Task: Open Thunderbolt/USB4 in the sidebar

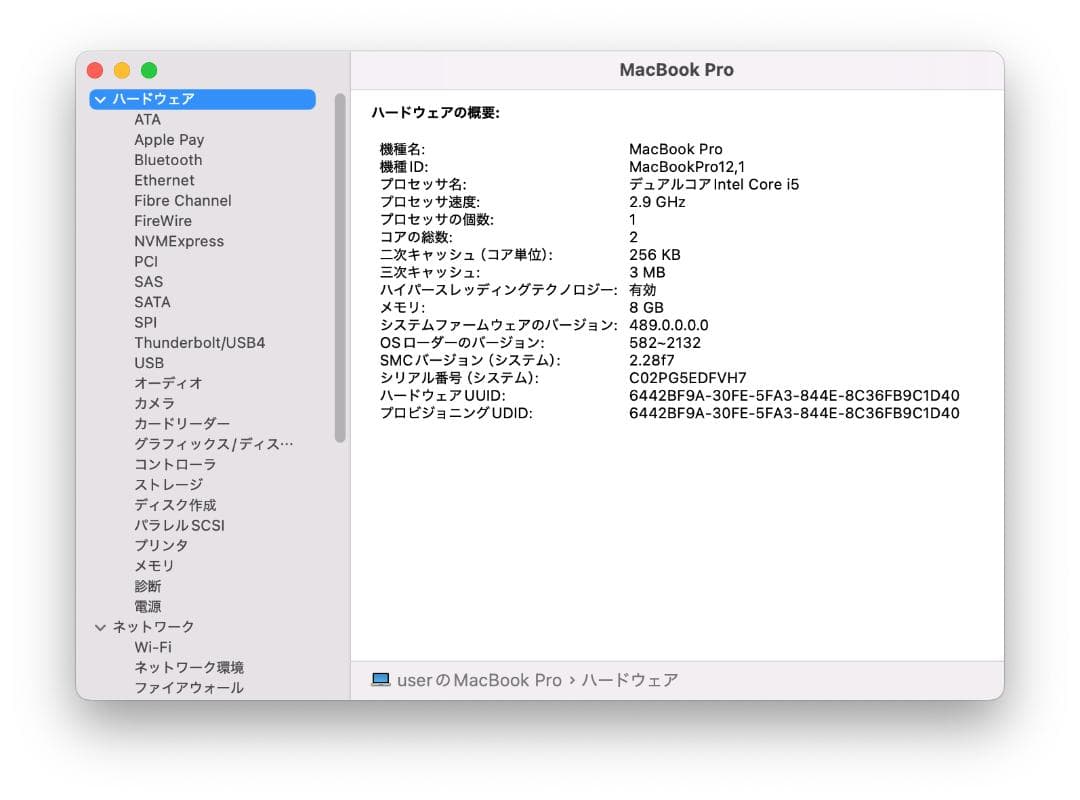Action: pyautogui.click(x=200, y=343)
